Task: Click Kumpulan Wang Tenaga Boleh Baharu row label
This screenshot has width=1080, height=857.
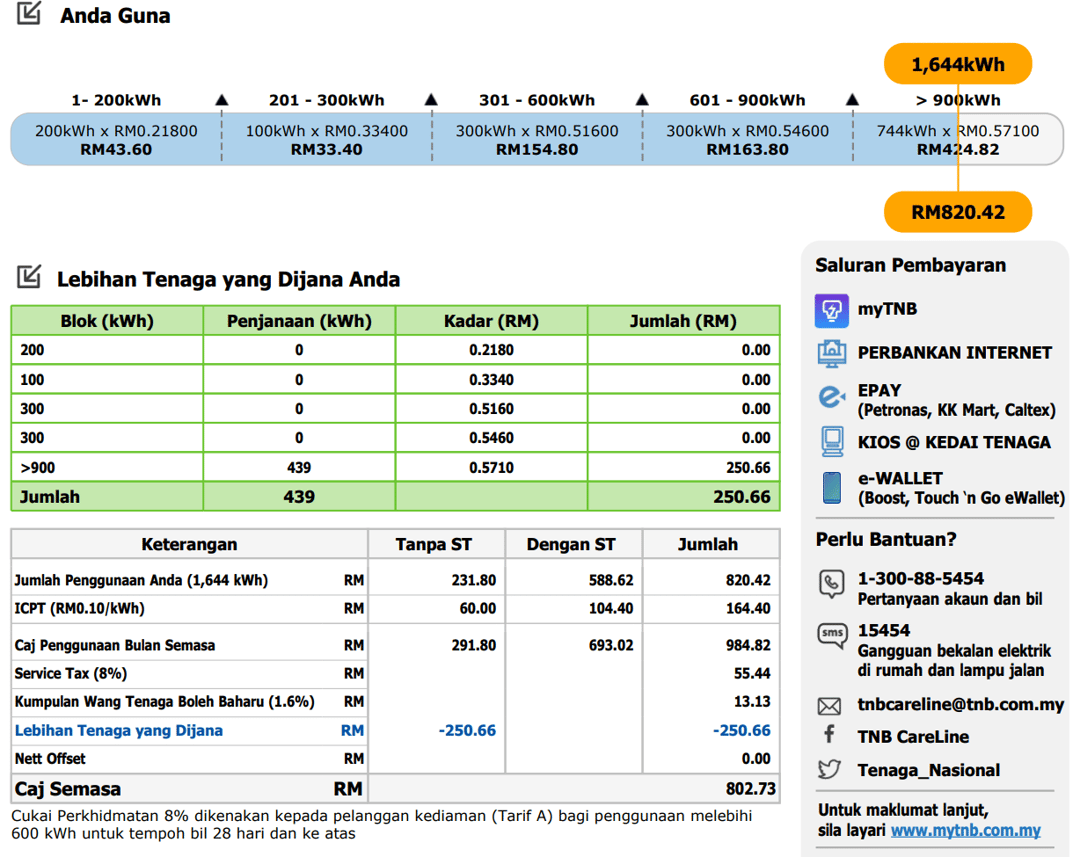Action: pyautogui.click(x=165, y=701)
